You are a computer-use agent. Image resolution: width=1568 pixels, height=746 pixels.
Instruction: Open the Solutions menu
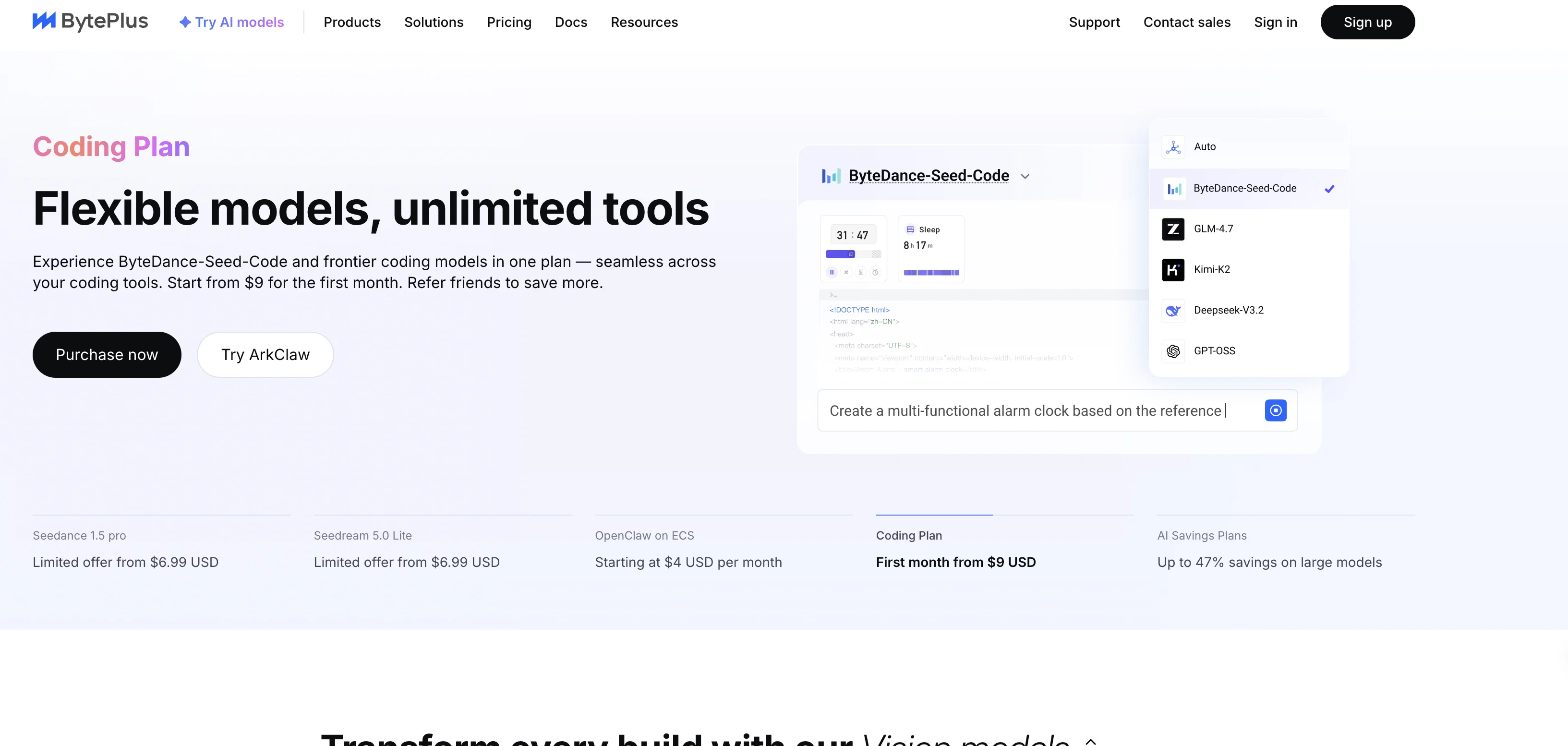pyautogui.click(x=434, y=22)
